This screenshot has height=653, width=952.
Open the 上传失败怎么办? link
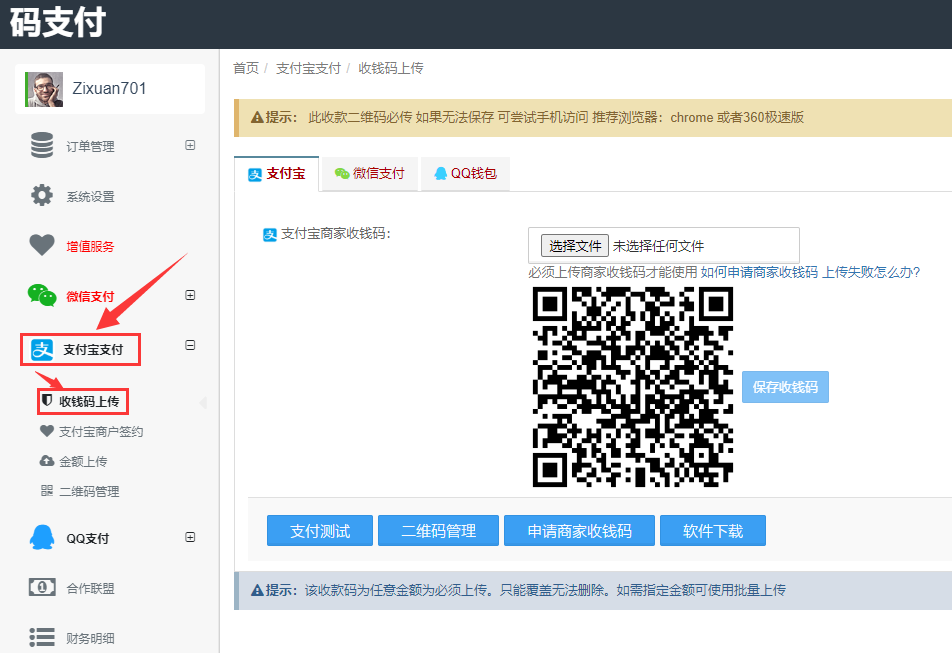pos(871,272)
